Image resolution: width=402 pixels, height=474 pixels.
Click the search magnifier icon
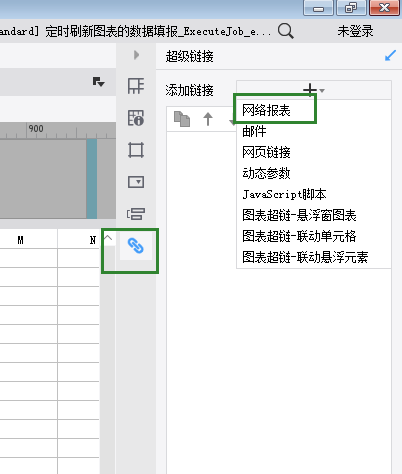[286, 31]
